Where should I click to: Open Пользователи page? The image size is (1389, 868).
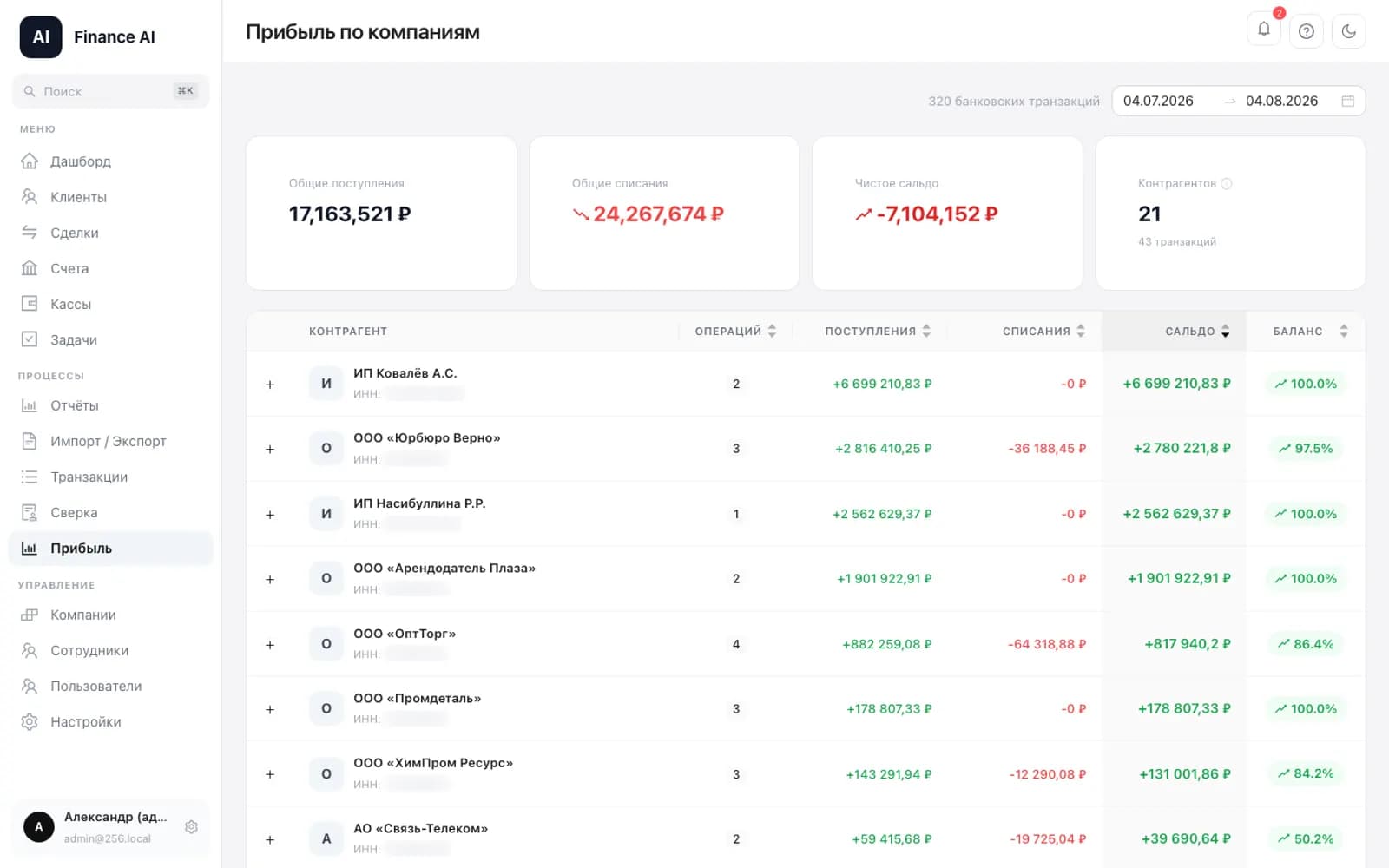111,686
